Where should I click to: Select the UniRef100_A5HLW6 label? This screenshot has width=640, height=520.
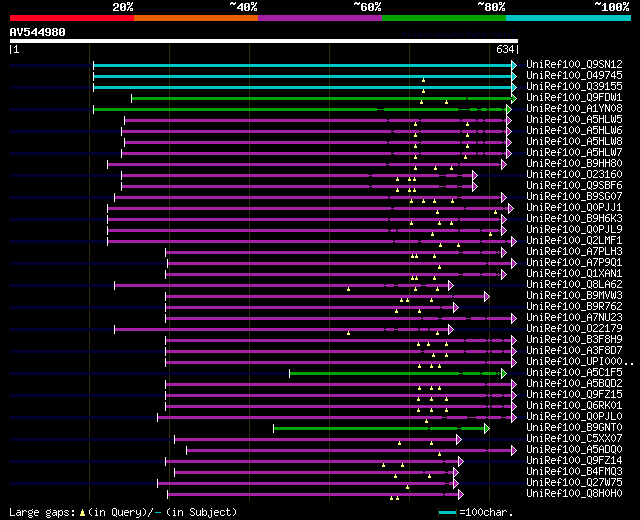coord(574,130)
